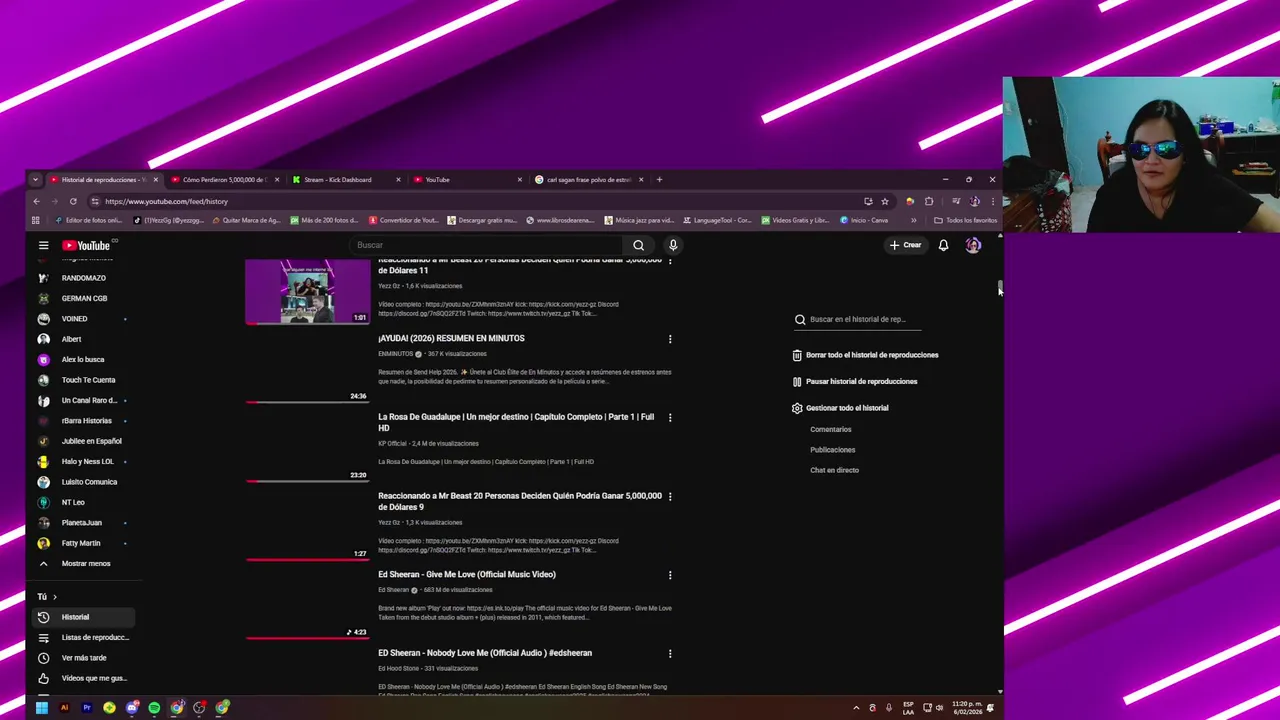Search within watch history field

pyautogui.click(x=857, y=320)
